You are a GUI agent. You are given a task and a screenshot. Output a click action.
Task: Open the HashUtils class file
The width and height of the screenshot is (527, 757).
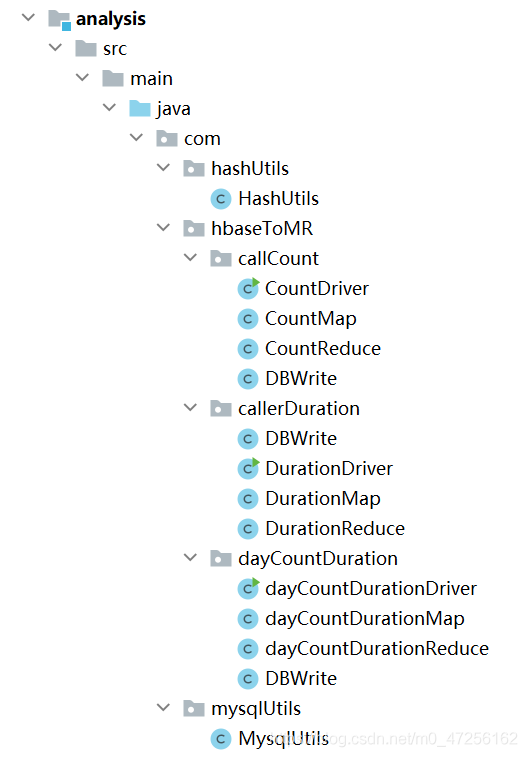[278, 198]
